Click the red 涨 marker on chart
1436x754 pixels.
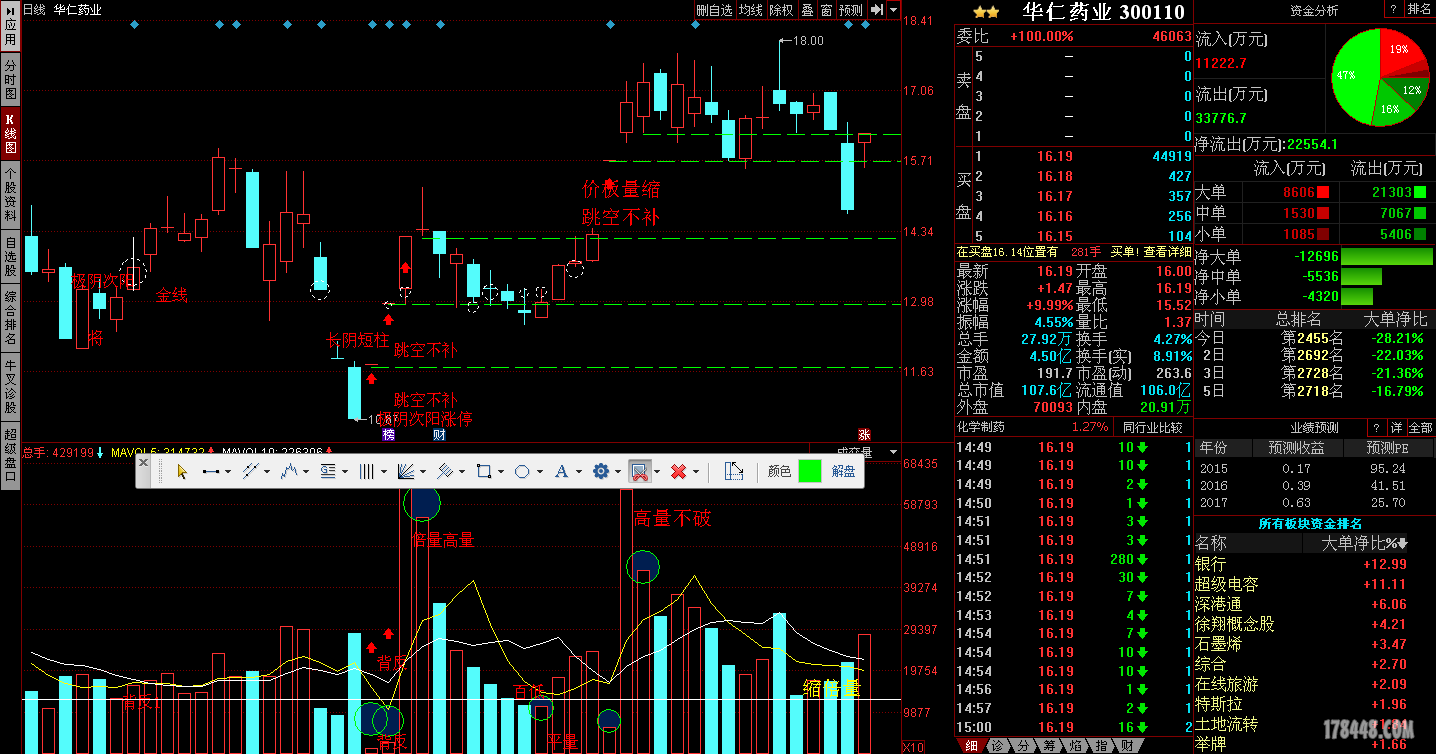click(x=864, y=435)
